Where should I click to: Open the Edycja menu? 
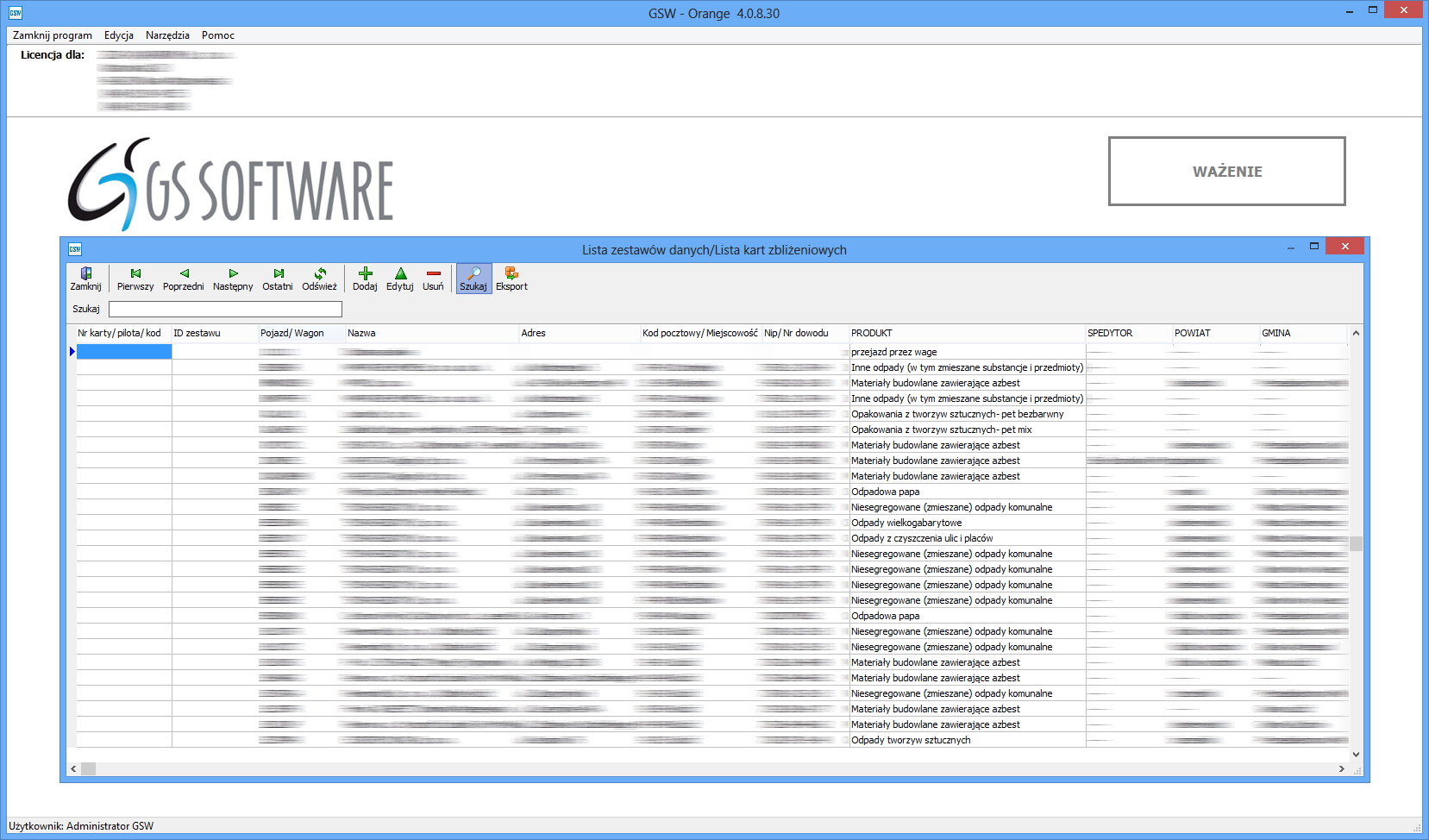click(119, 35)
